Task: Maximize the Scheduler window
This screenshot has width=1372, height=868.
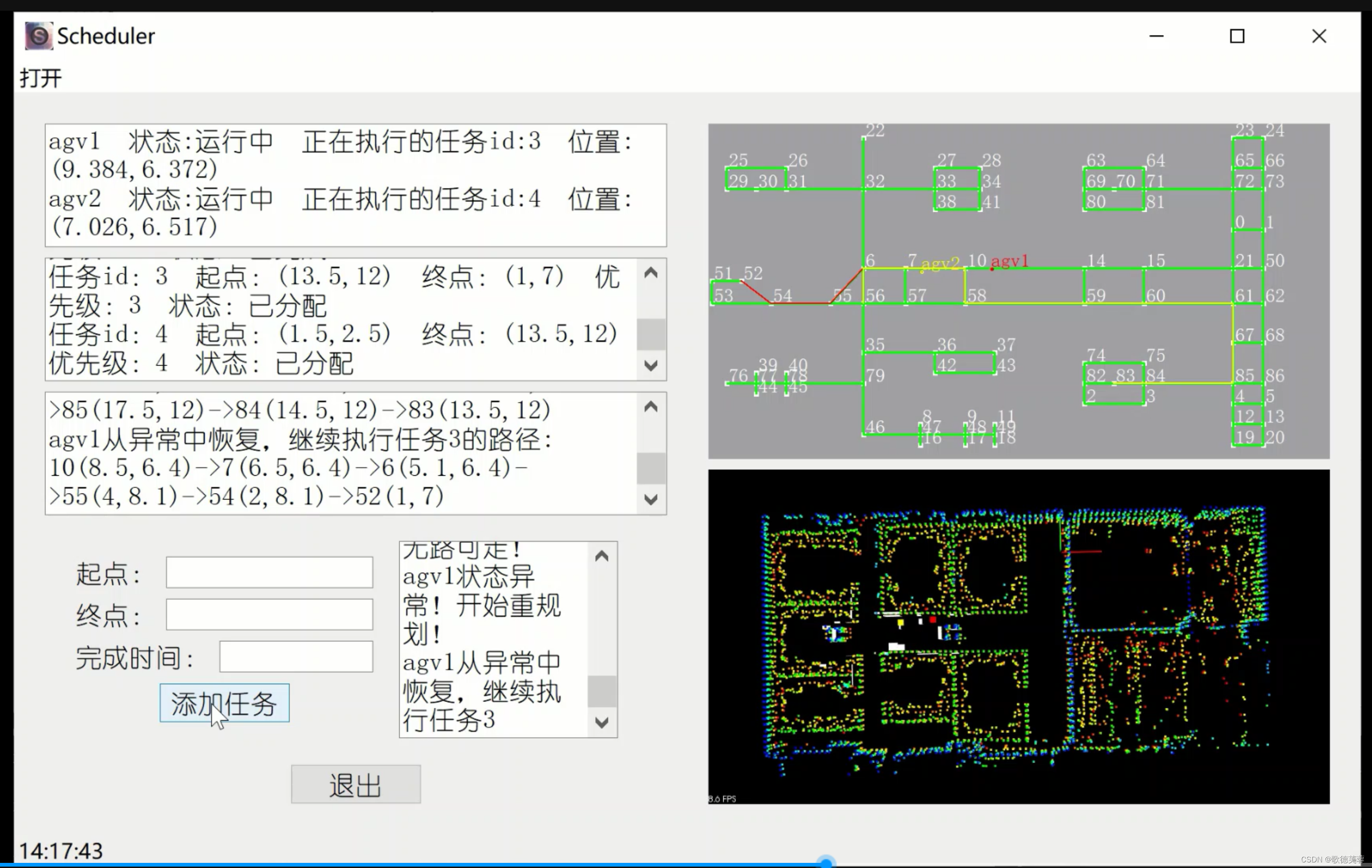Action: (1237, 36)
